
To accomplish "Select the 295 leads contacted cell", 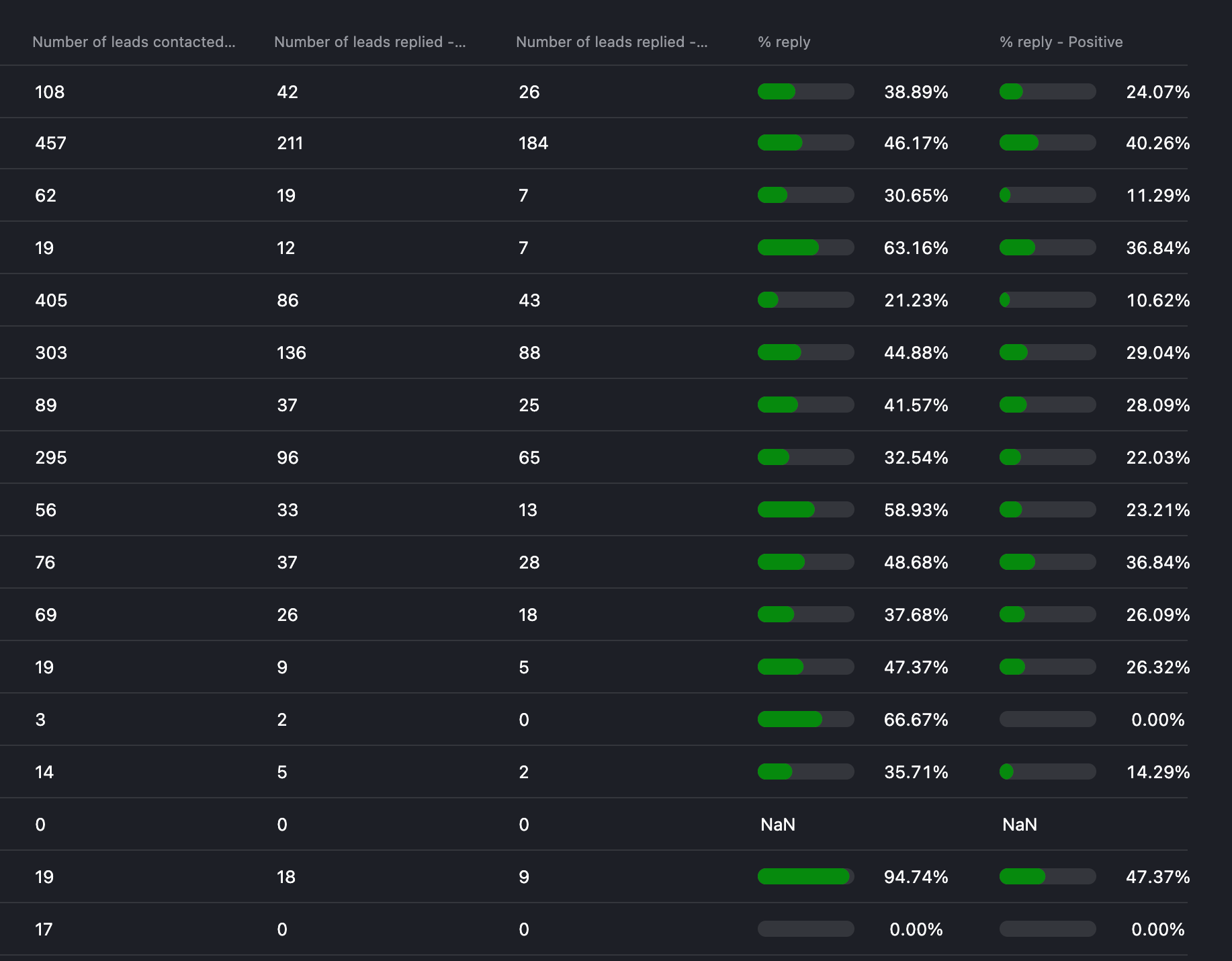I will pyautogui.click(x=51, y=458).
